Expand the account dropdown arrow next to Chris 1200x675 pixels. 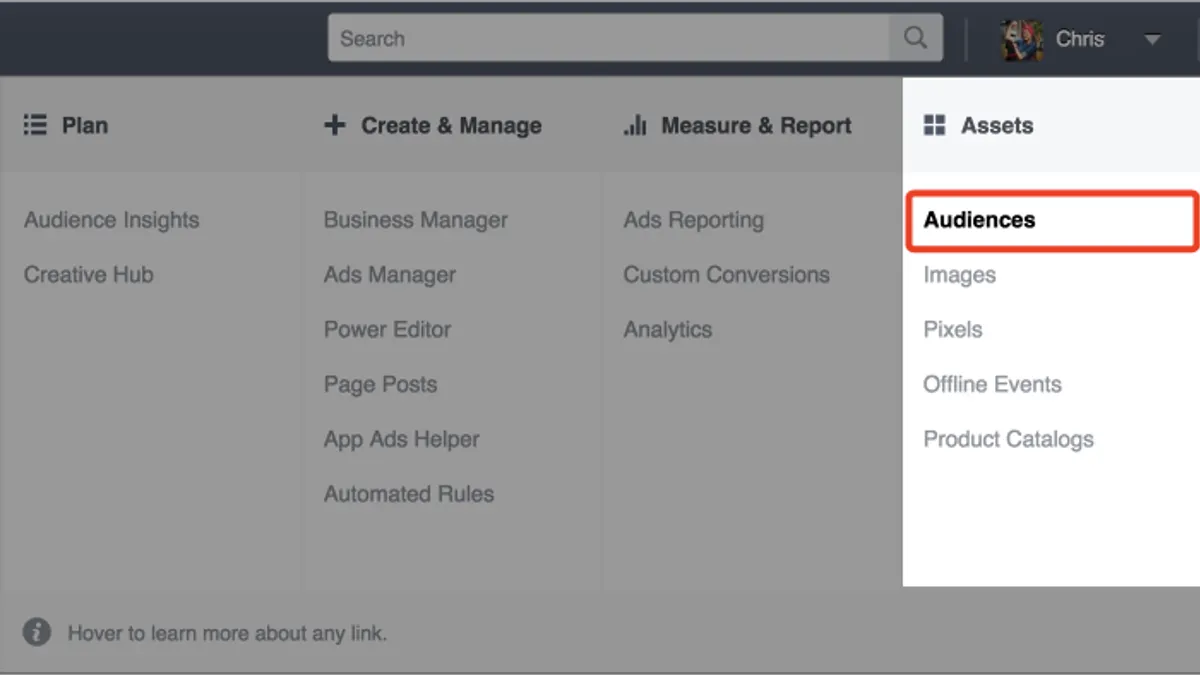pos(1152,40)
